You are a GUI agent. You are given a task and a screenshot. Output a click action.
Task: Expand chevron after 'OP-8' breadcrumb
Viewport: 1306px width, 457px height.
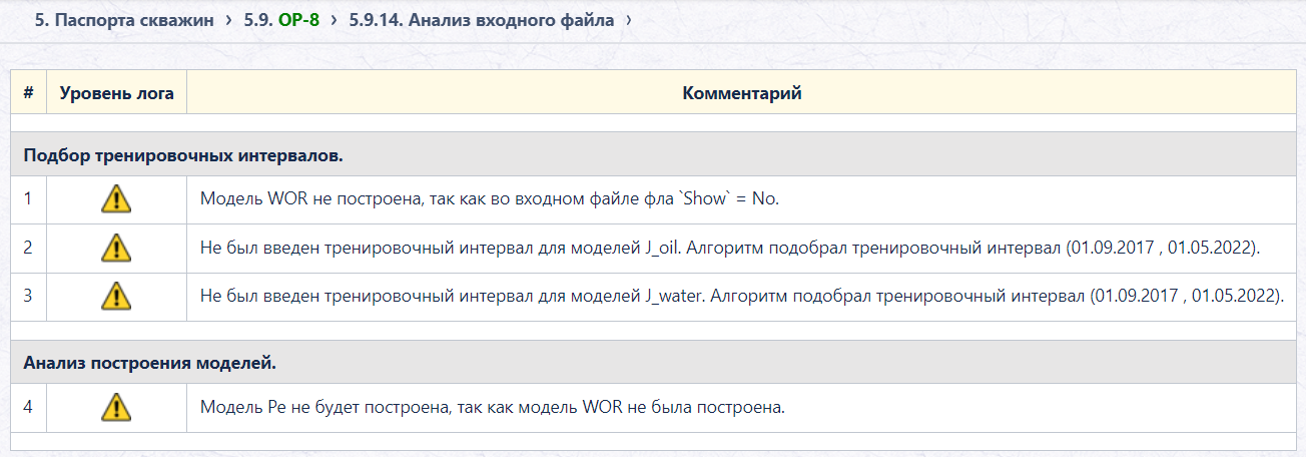(333, 20)
